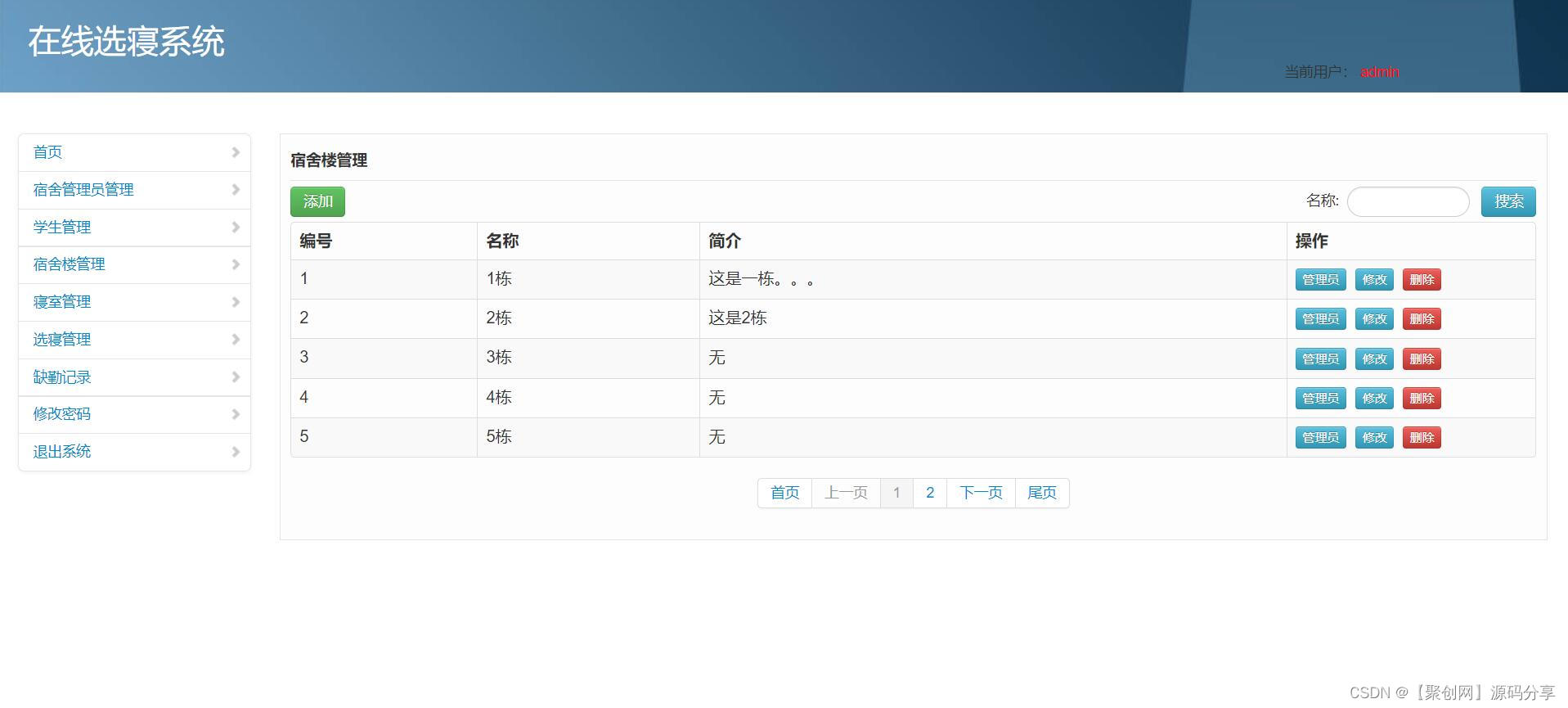The width and height of the screenshot is (1568, 708).
Task: Click chevron arrow beside 宿舍管理员管理
Action: coord(236,190)
